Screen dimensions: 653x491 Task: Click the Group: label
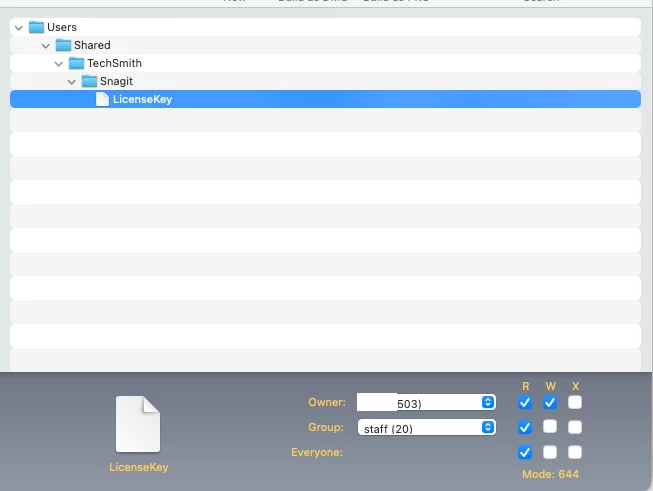[x=326, y=427]
